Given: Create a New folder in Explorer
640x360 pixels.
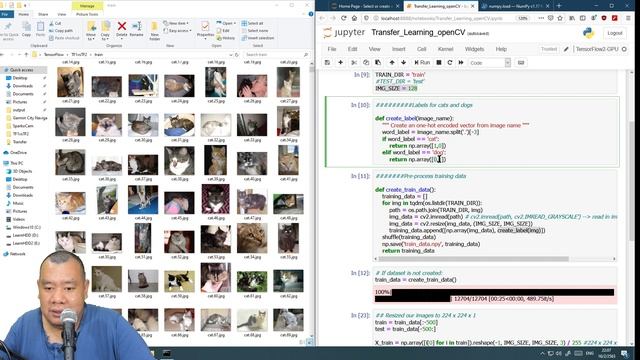Looking at the screenshot, I should coord(154,31).
